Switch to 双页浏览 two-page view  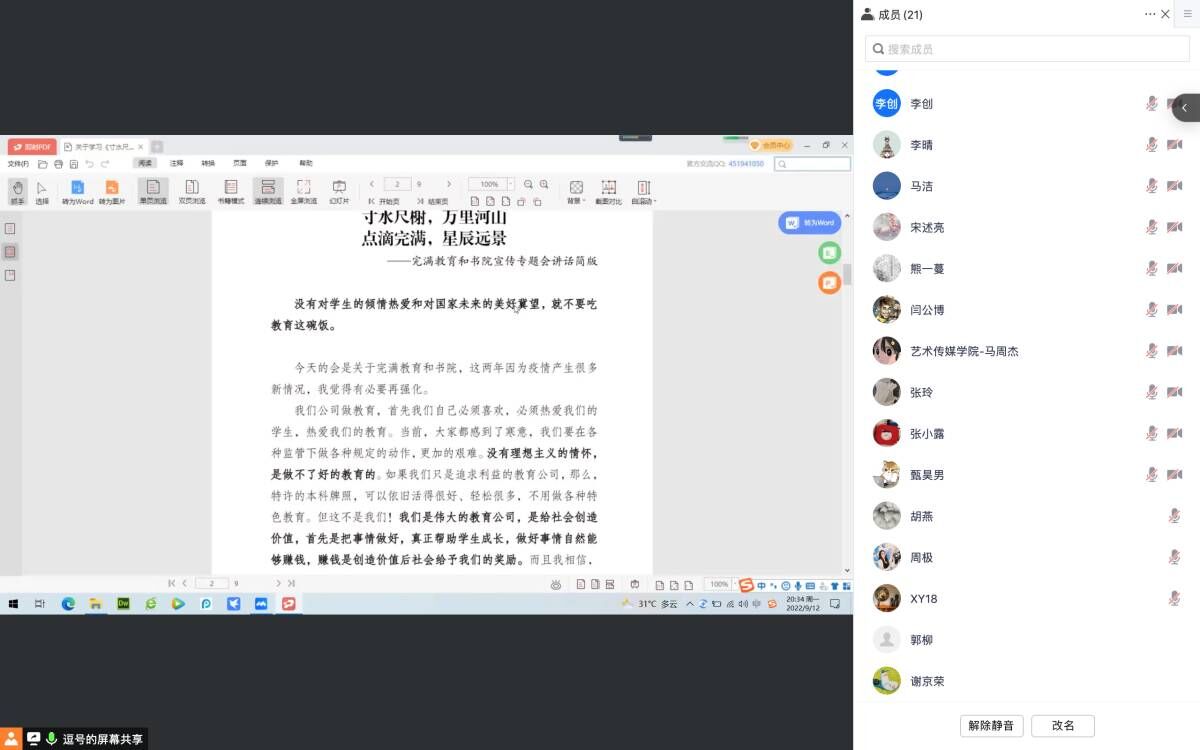(x=192, y=191)
